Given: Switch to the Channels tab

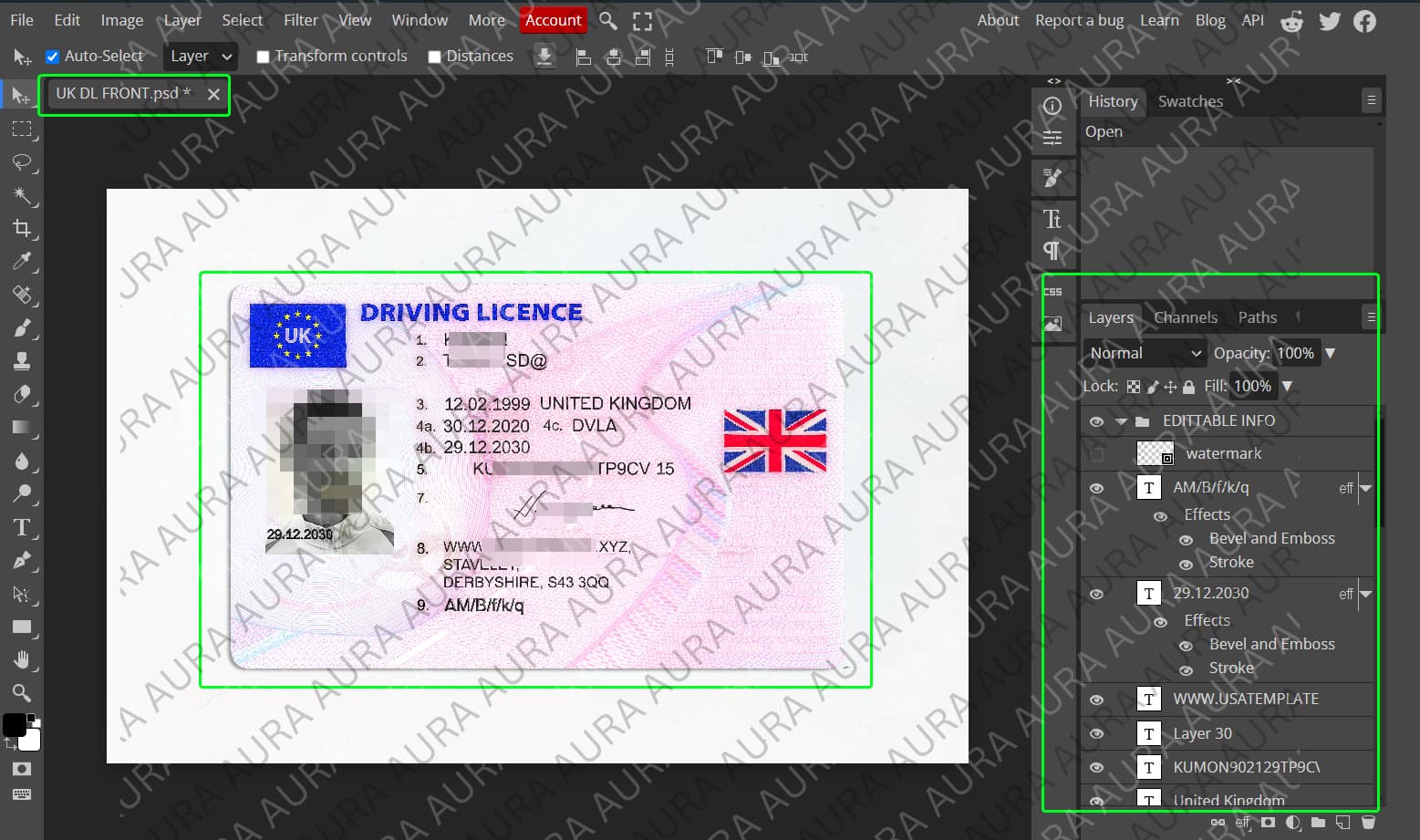Looking at the screenshot, I should click(x=1186, y=317).
